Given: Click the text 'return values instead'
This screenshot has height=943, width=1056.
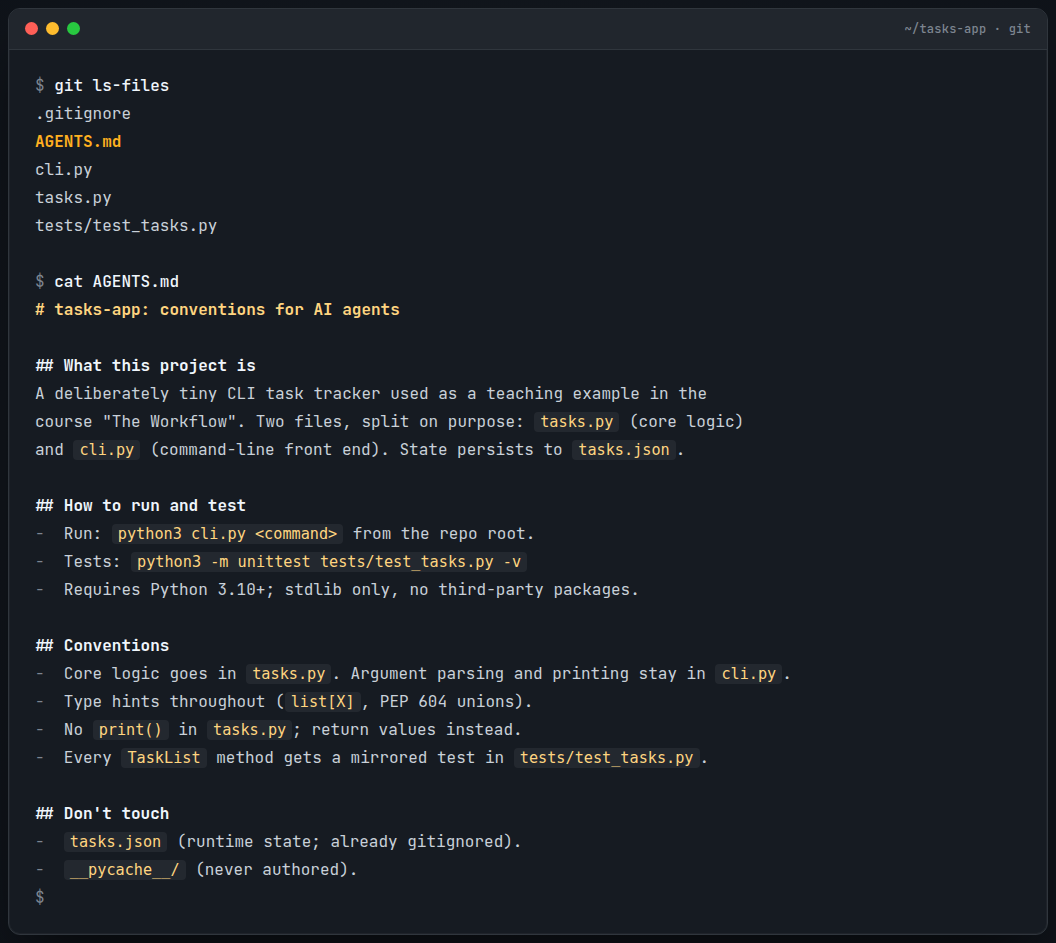Looking at the screenshot, I should pos(412,730).
